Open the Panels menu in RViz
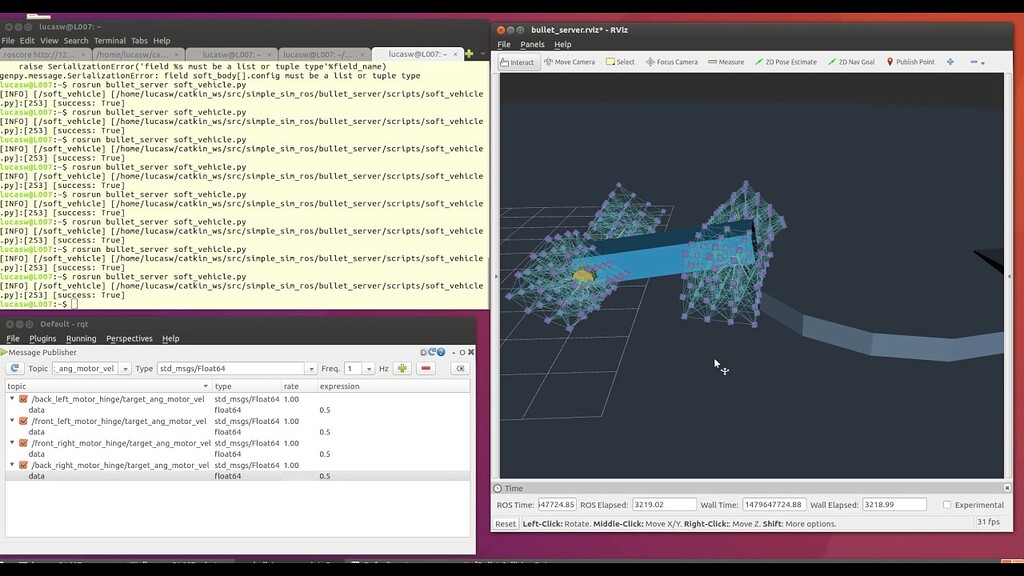This screenshot has height=576, width=1024. tap(532, 44)
